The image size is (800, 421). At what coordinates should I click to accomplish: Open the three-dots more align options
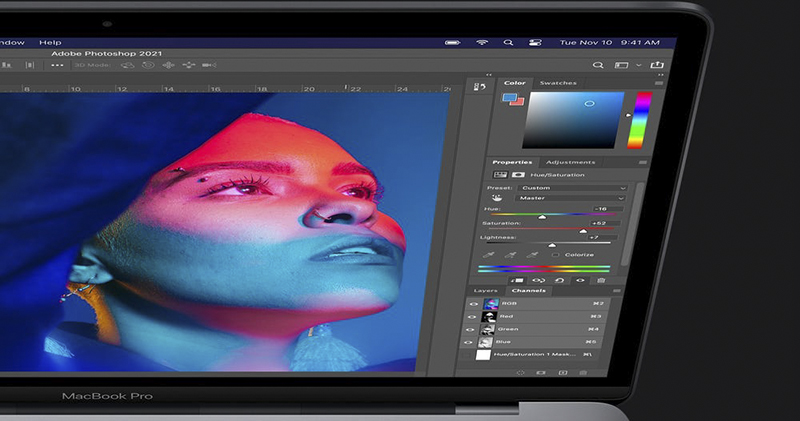[x=57, y=65]
